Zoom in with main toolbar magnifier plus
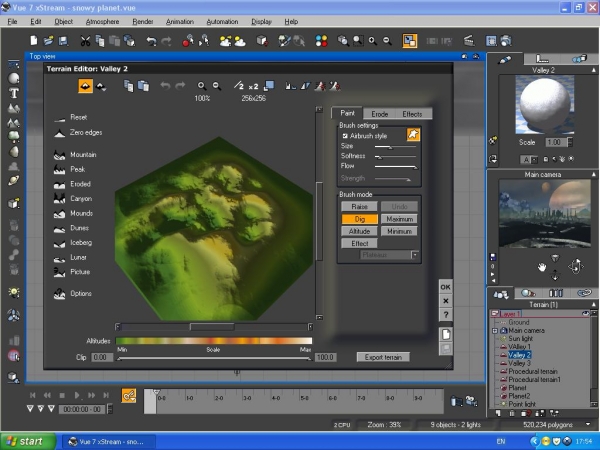600x450 pixels. (x=373, y=41)
